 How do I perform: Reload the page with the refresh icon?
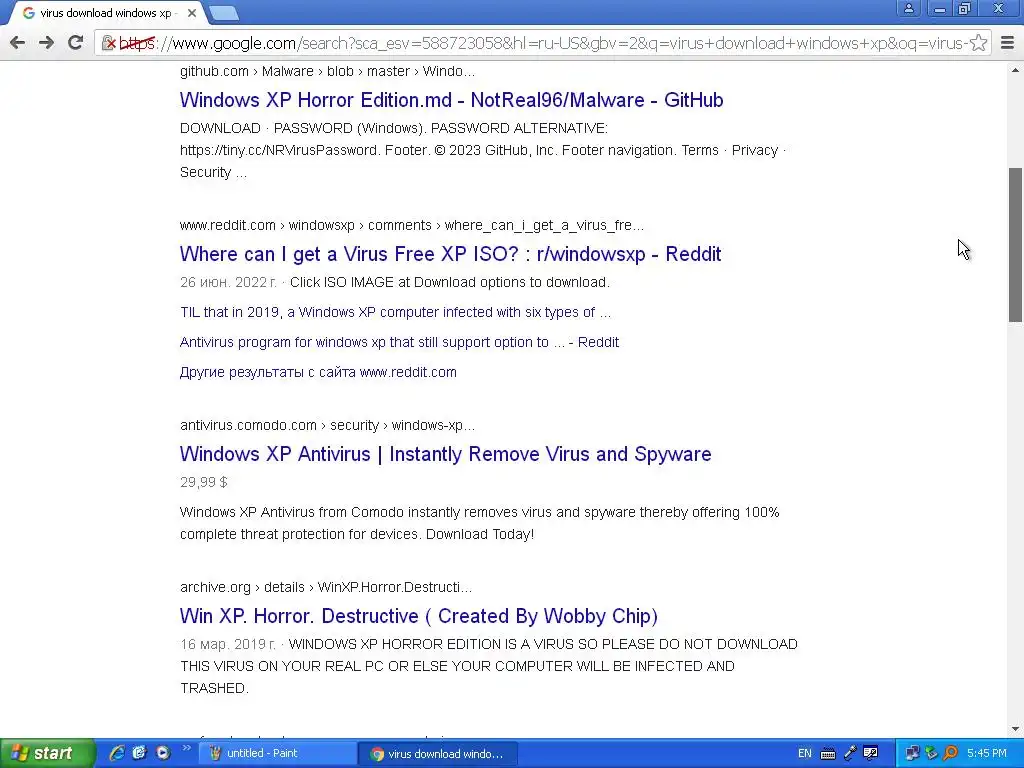[76, 42]
